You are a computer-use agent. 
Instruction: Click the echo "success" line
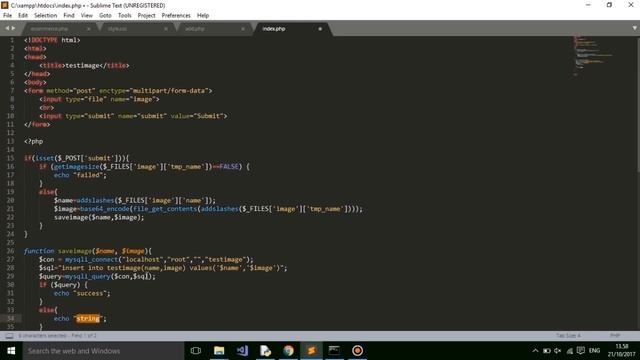click(x=82, y=293)
